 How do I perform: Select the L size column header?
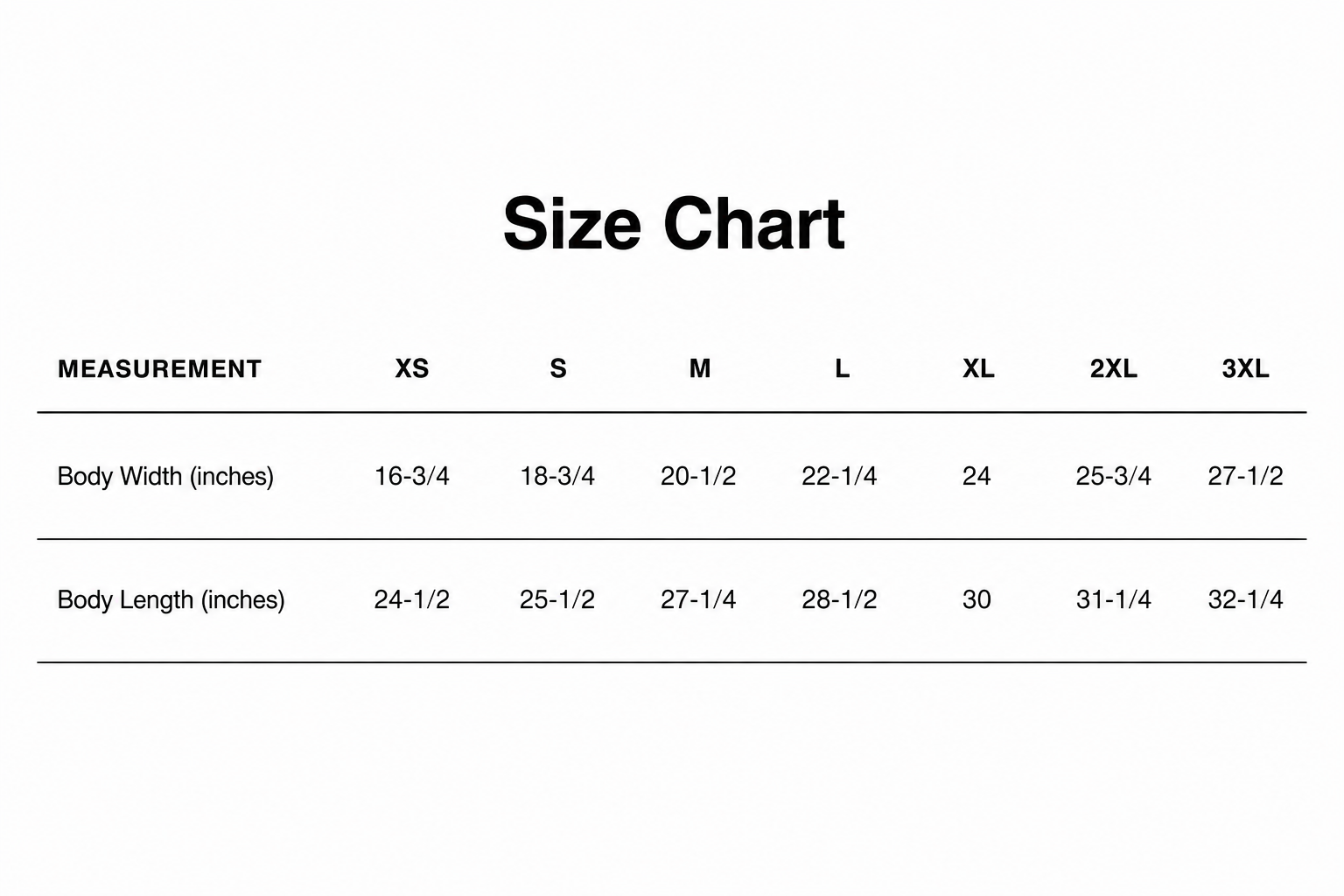point(842,369)
